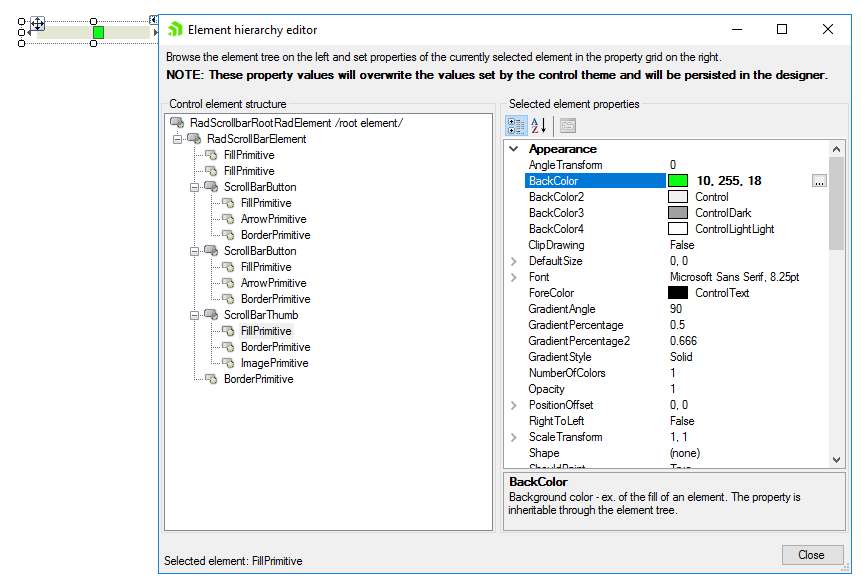Click the property grid scrollbar down arrow
This screenshot has height=583, width=862.
(x=835, y=460)
